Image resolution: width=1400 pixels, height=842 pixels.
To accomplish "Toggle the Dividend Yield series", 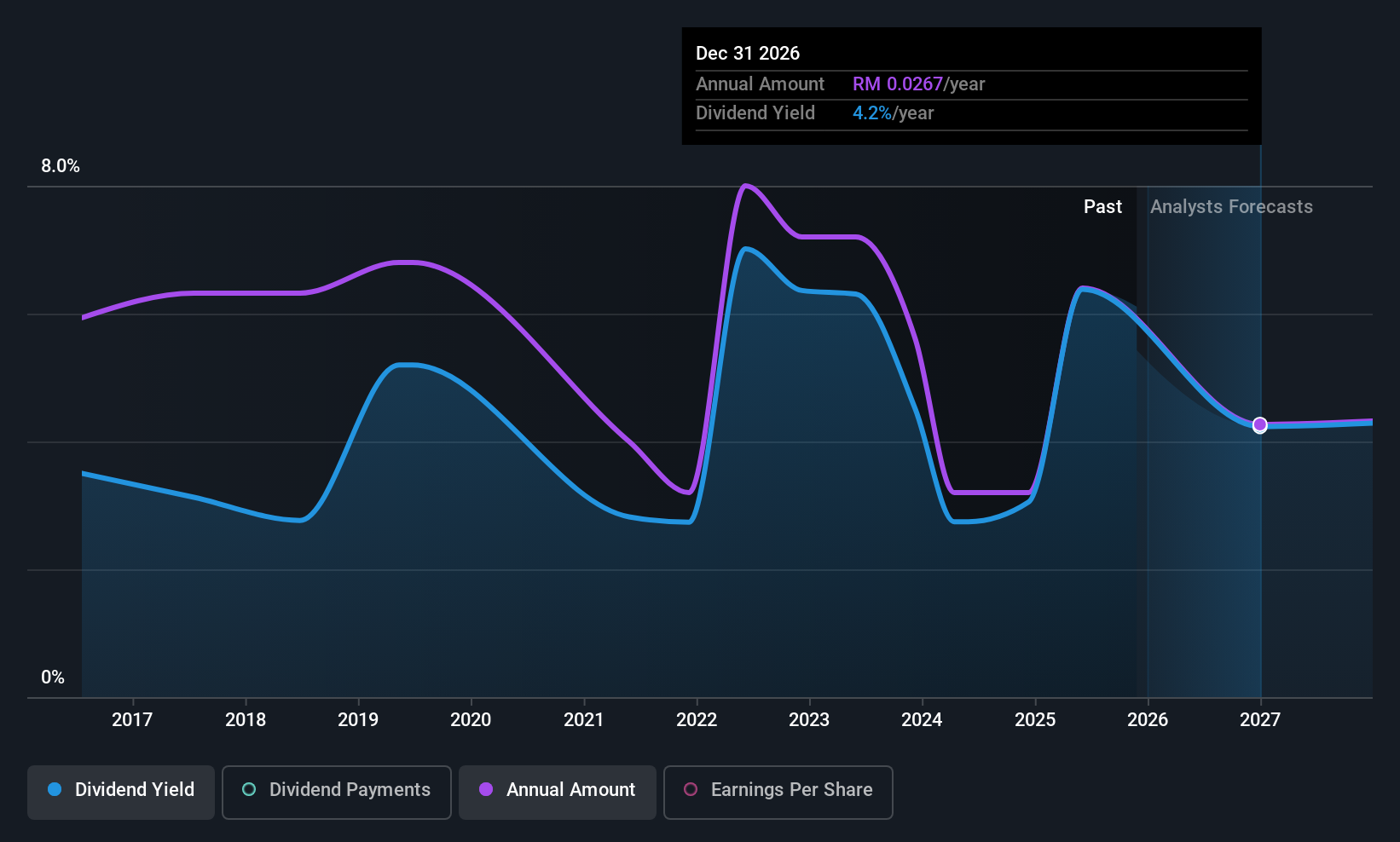I will coord(121,792).
